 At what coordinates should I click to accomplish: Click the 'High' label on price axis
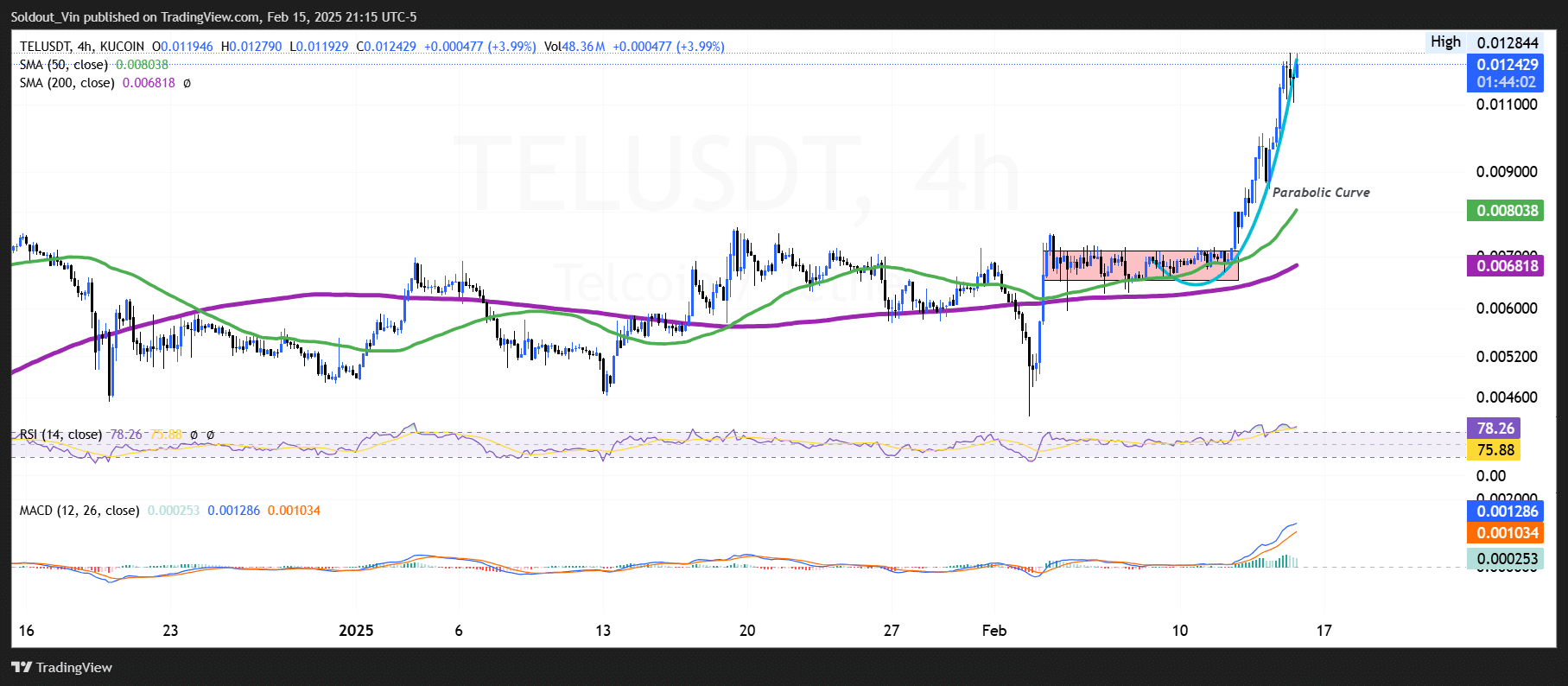1445,41
